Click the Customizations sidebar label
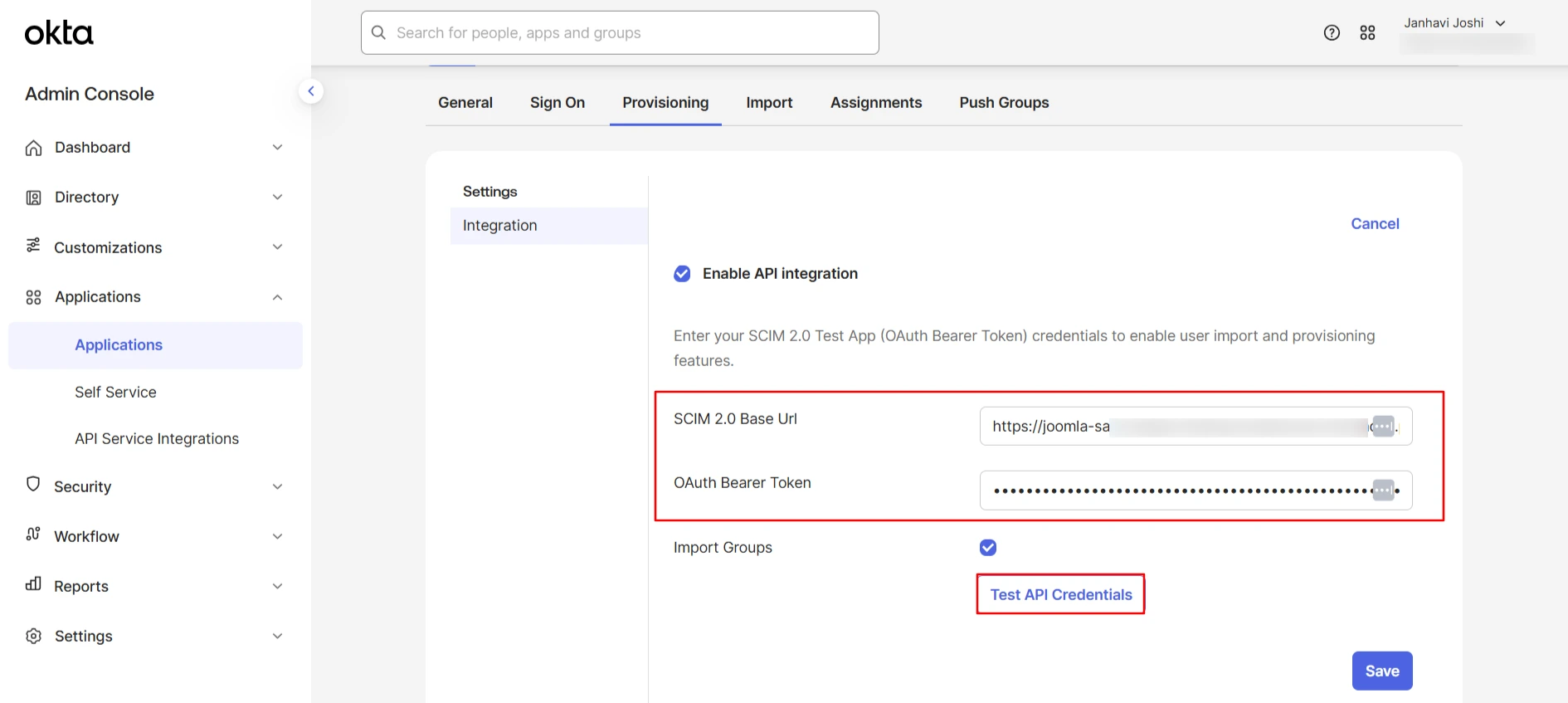Image resolution: width=1568 pixels, height=703 pixels. [x=108, y=248]
